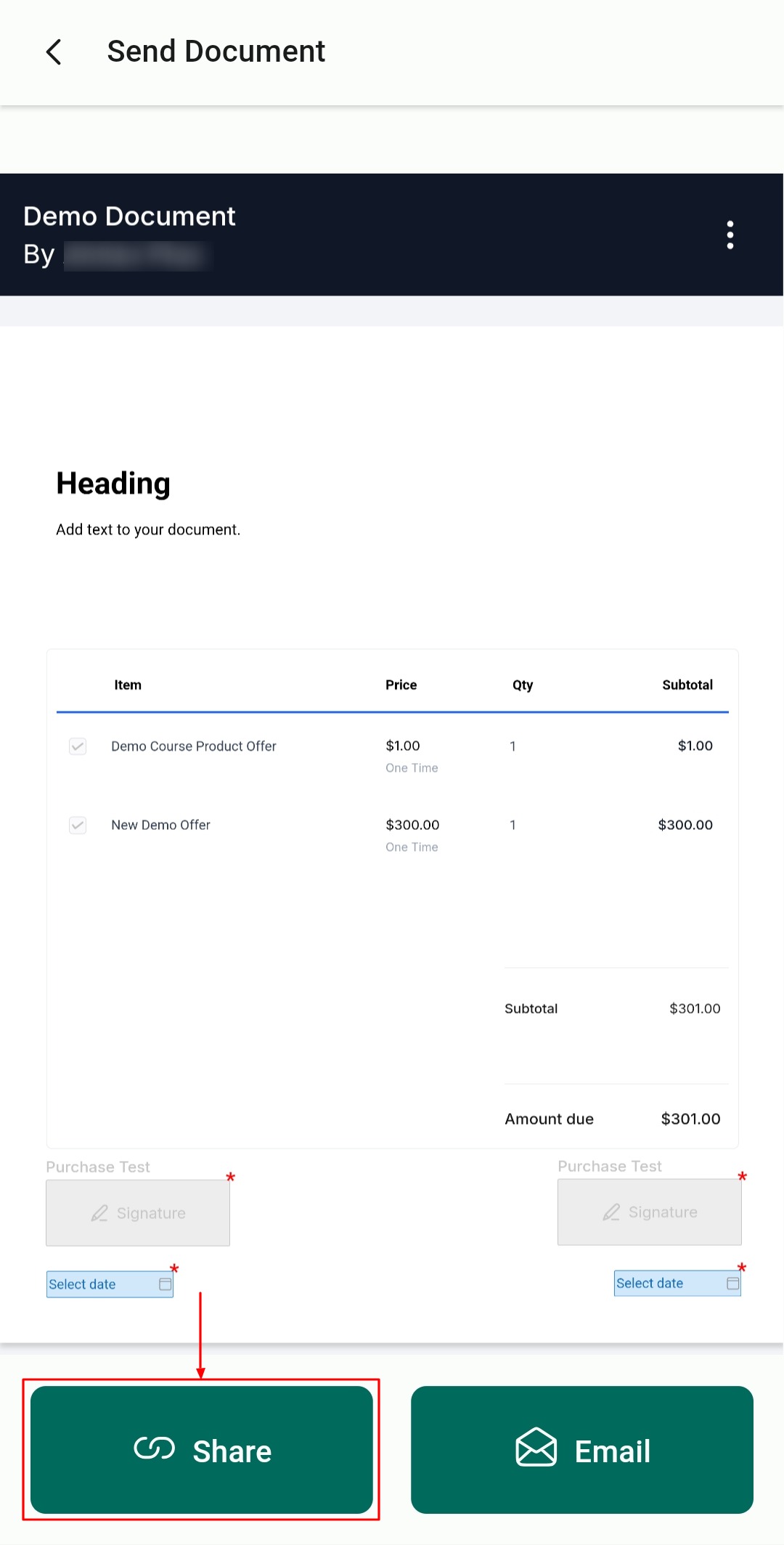Viewport: 784px width, 1545px height.
Task: Click the chain link icon on Share
Action: [155, 1448]
